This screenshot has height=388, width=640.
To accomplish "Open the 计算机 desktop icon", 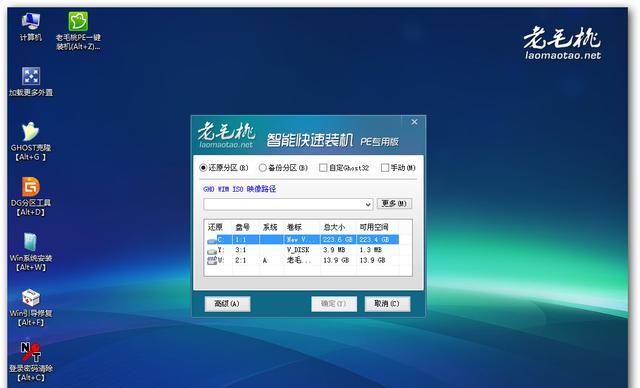I will pyautogui.click(x=31, y=27).
